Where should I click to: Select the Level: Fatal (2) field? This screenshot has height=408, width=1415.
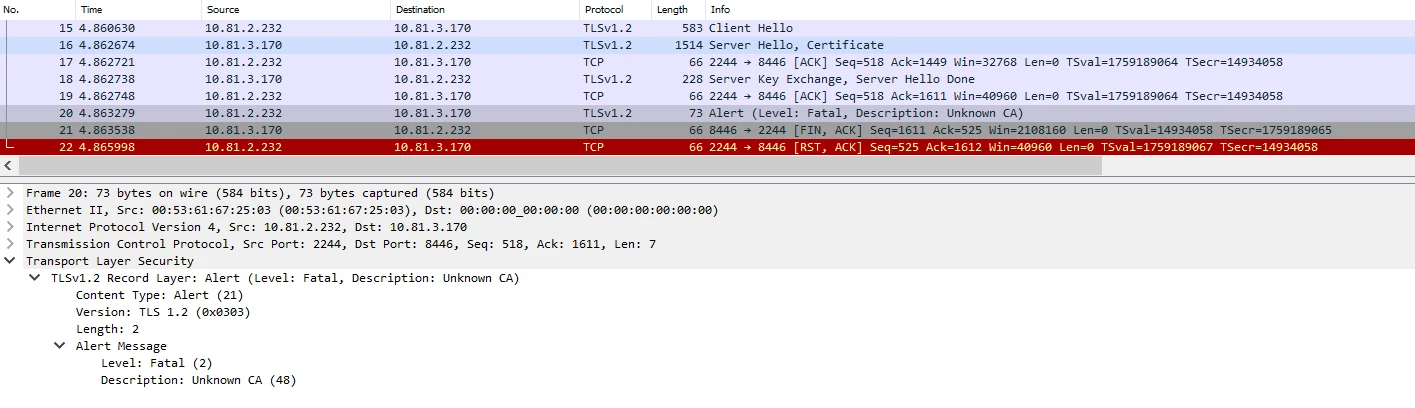point(156,363)
